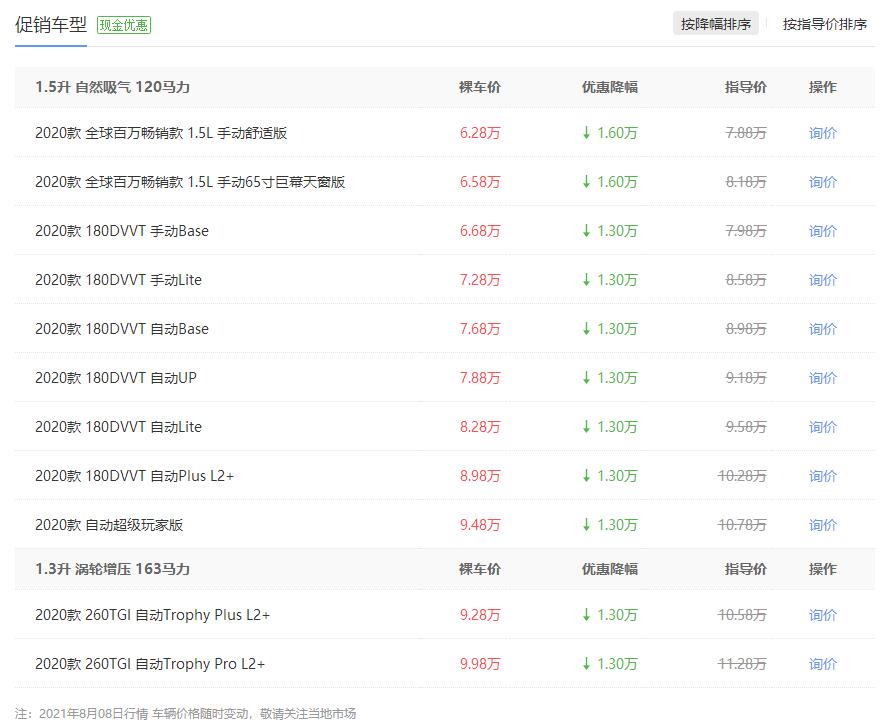Select model 260TGI 自动Trophy Pro L2+
Image resolution: width=888 pixels, height=726 pixels.
174,664
